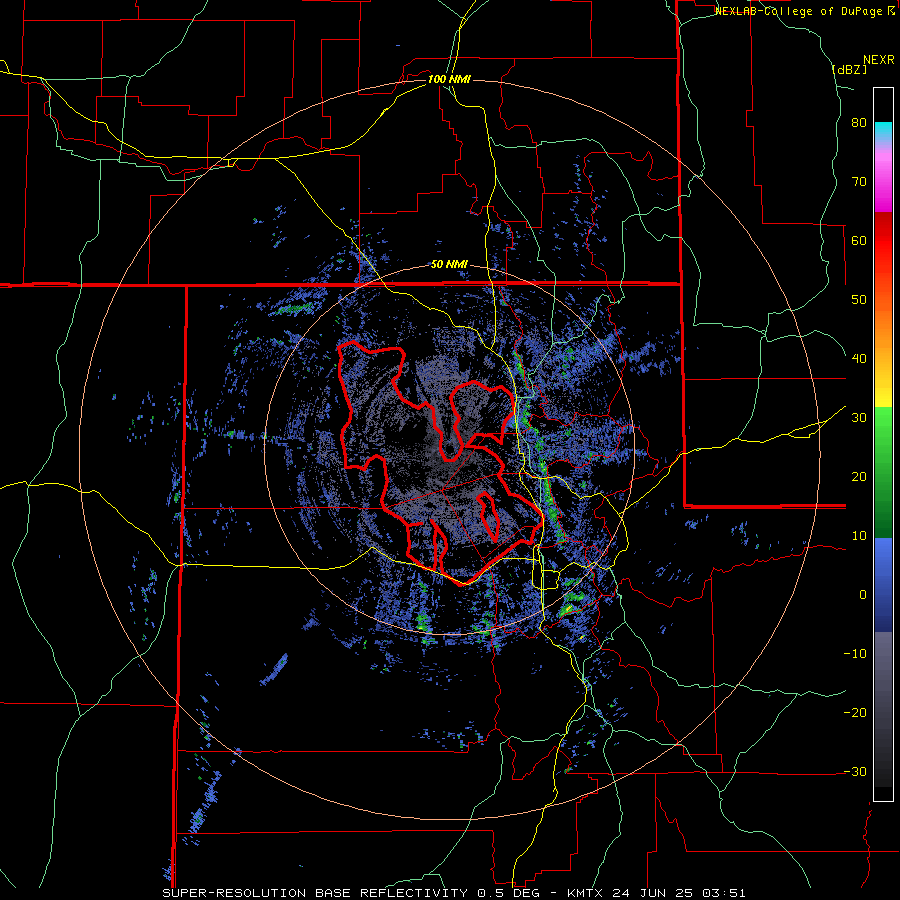
Task: Click the 10 value on the dBZ scale
Action: click(859, 536)
